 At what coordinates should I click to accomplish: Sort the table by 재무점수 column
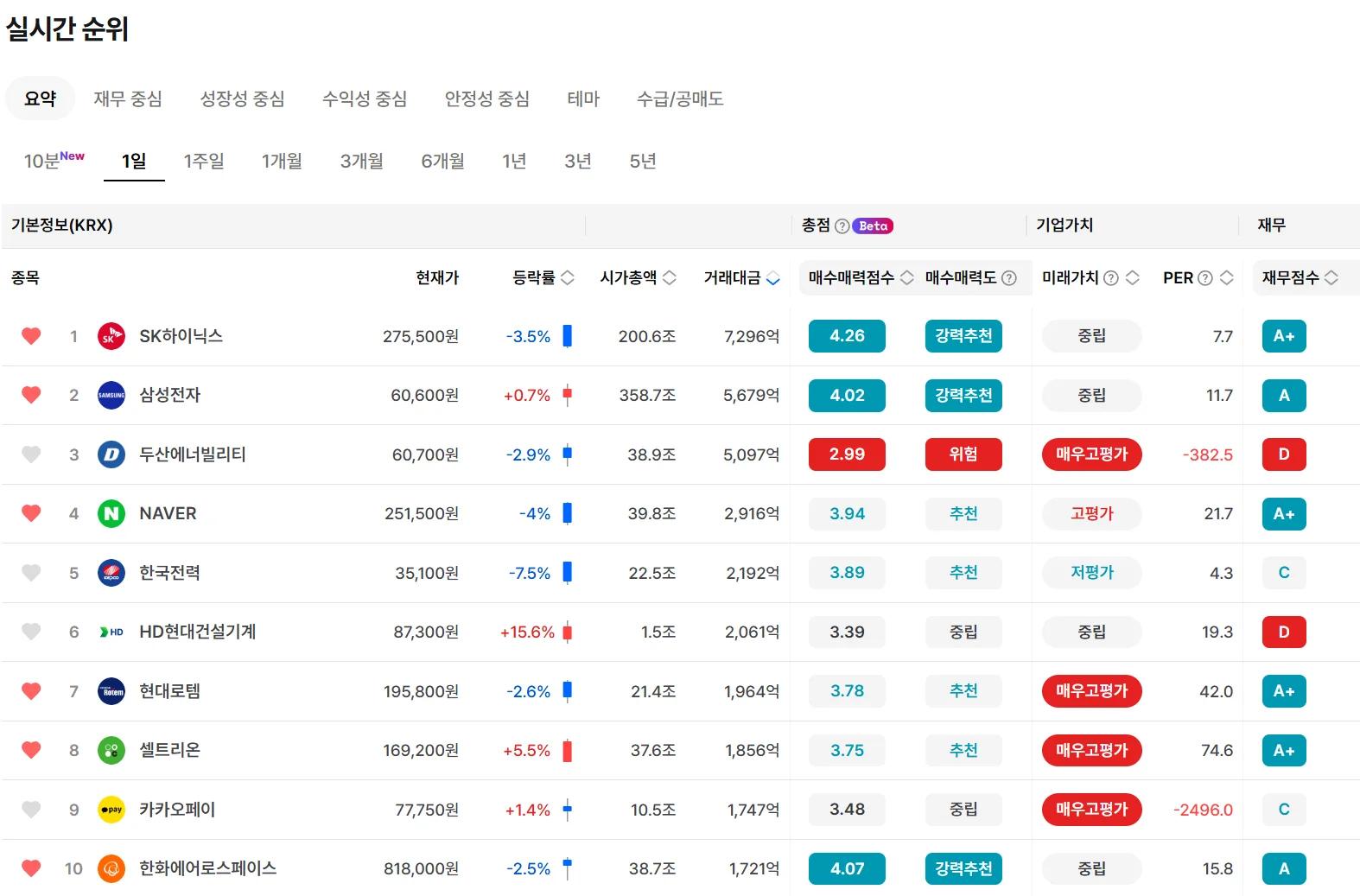1300,277
